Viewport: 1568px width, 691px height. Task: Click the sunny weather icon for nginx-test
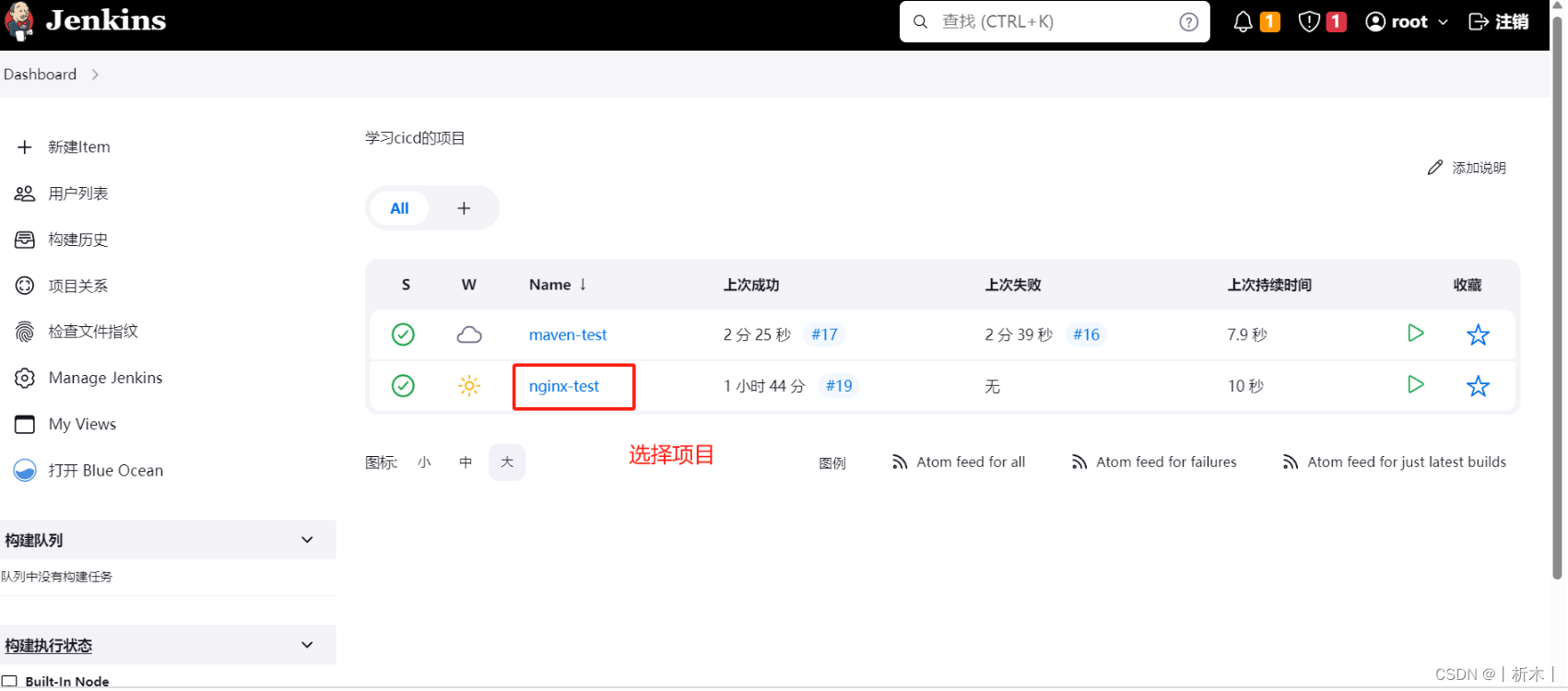(x=469, y=385)
